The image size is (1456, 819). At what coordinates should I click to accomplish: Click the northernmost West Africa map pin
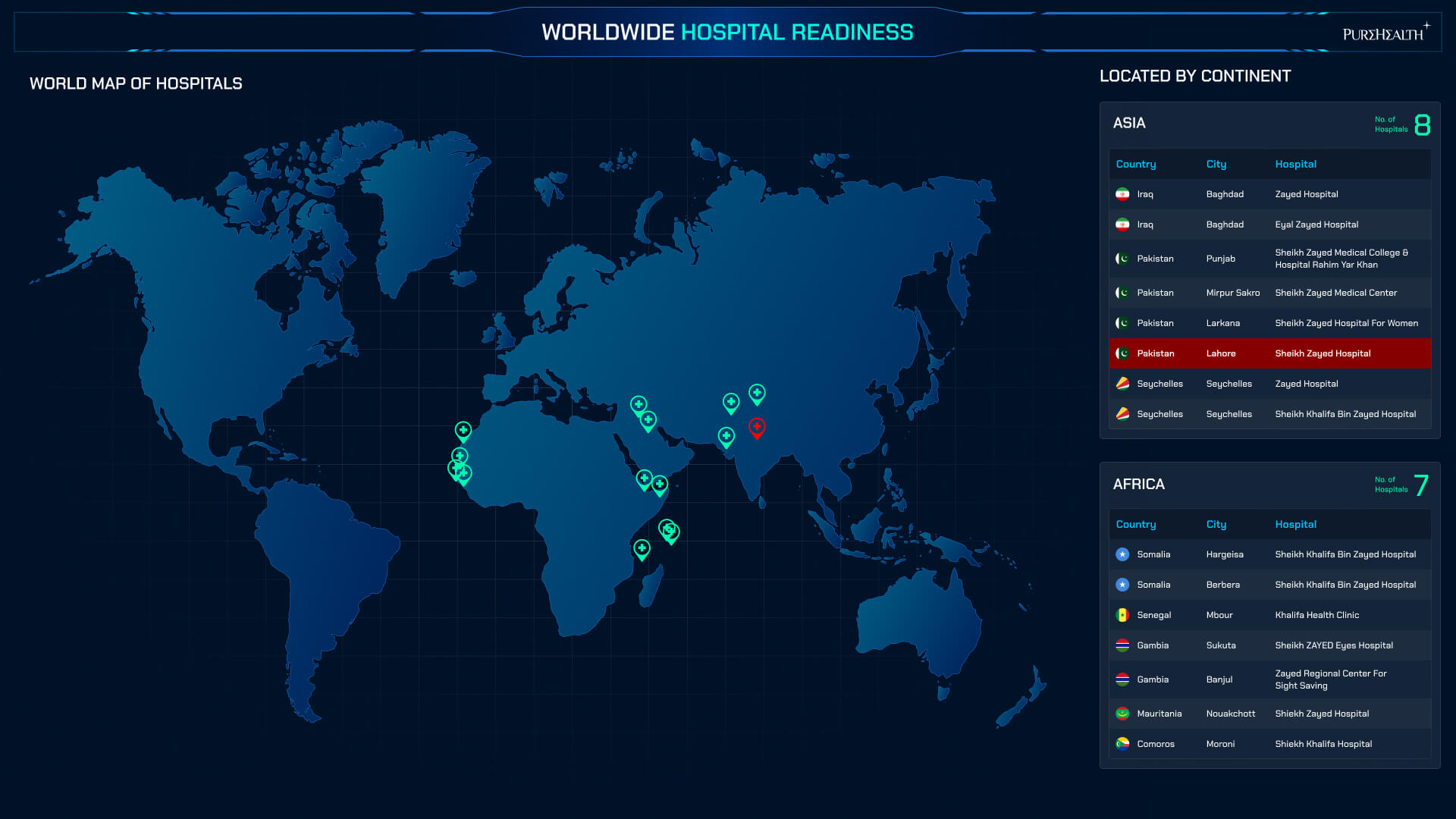tap(463, 430)
